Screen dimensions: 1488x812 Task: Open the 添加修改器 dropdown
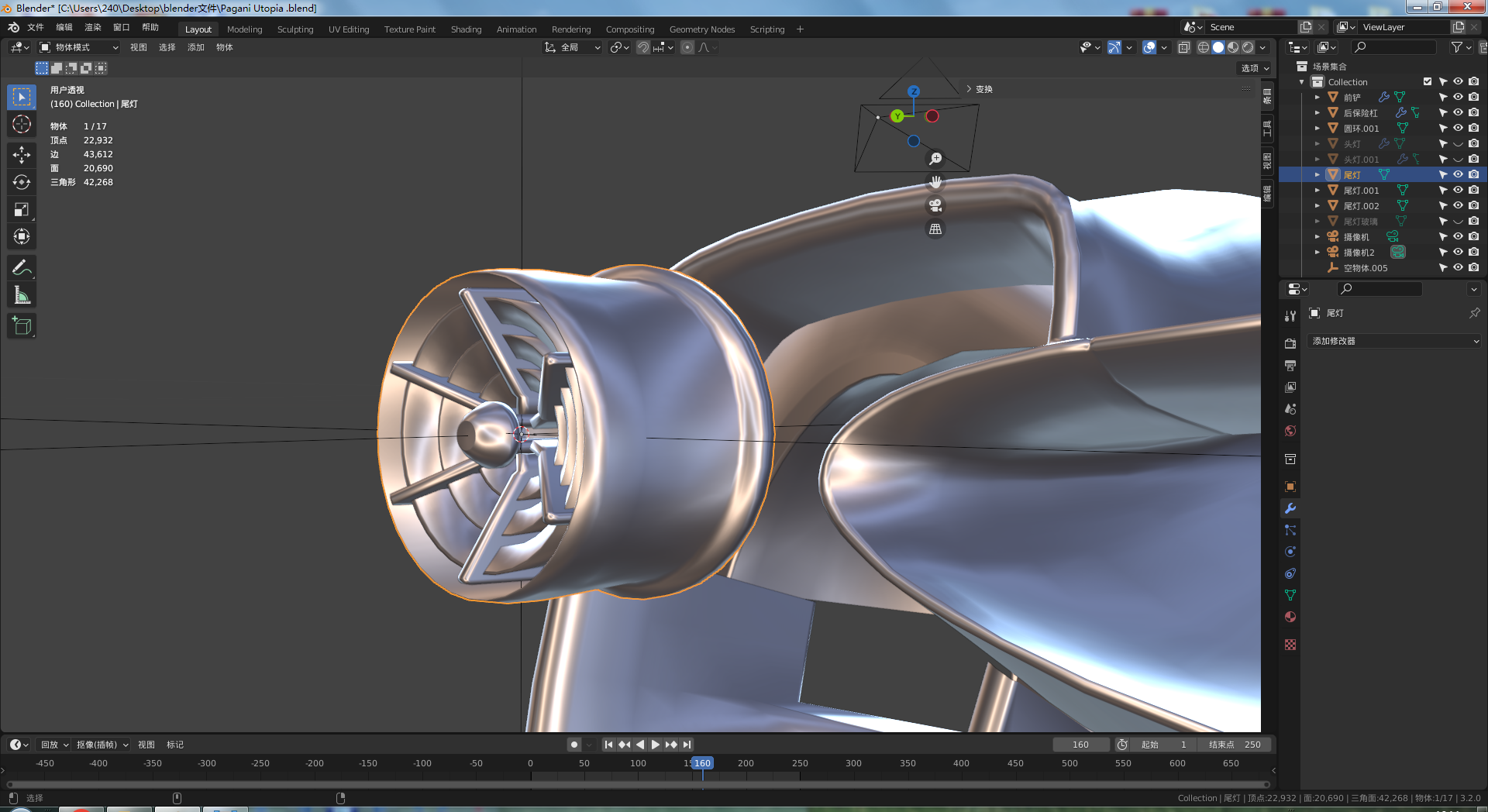(x=1394, y=341)
